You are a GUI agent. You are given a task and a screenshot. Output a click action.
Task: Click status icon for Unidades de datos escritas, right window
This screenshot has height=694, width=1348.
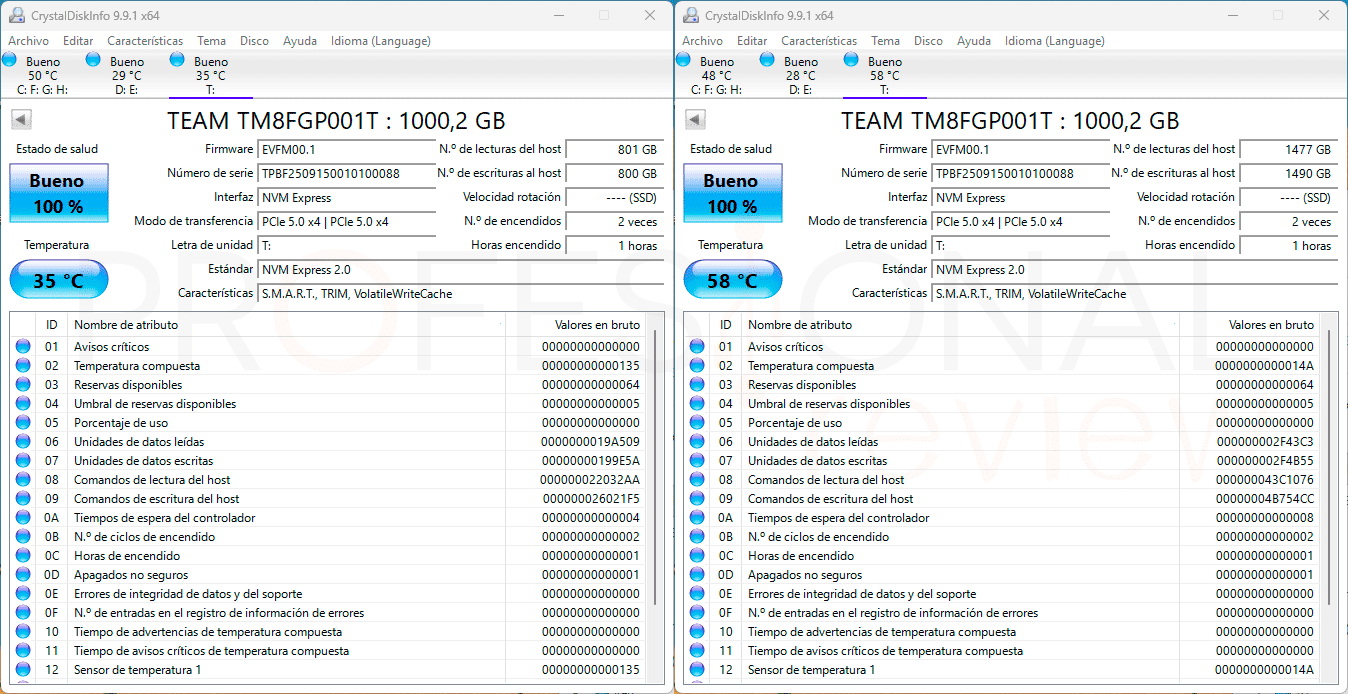tap(698, 461)
